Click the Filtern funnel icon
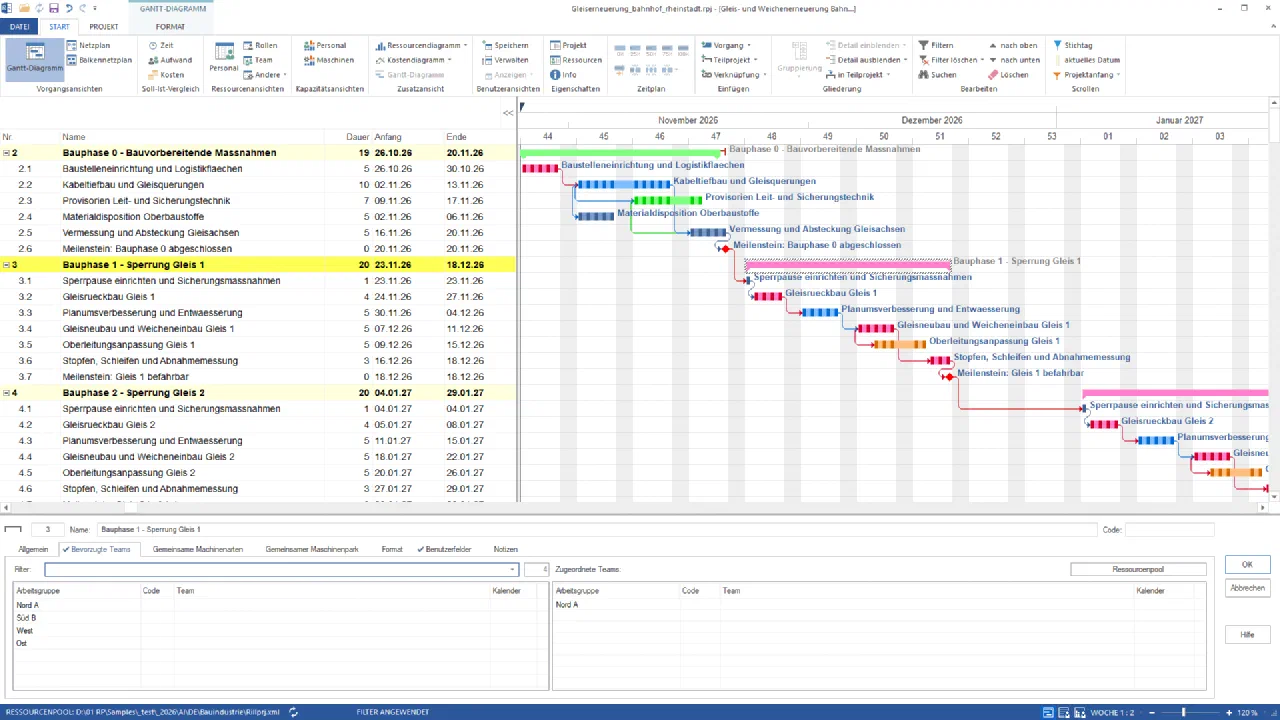Viewport: 1280px width, 720px height. tap(922, 45)
